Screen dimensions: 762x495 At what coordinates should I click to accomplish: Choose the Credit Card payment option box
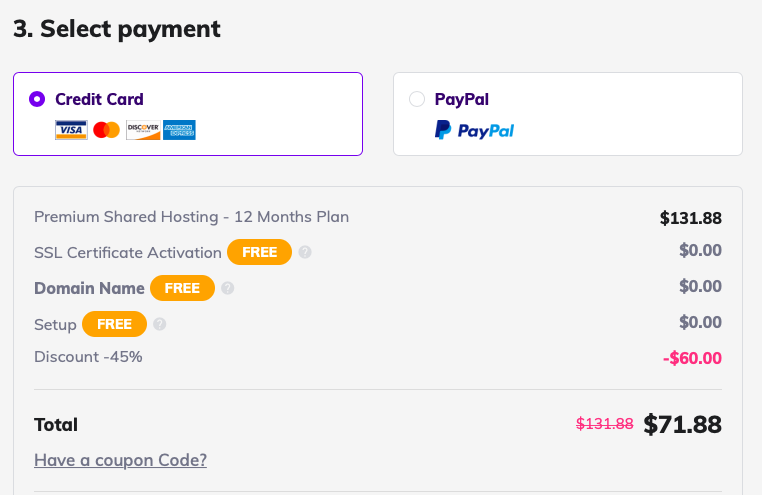click(x=188, y=114)
